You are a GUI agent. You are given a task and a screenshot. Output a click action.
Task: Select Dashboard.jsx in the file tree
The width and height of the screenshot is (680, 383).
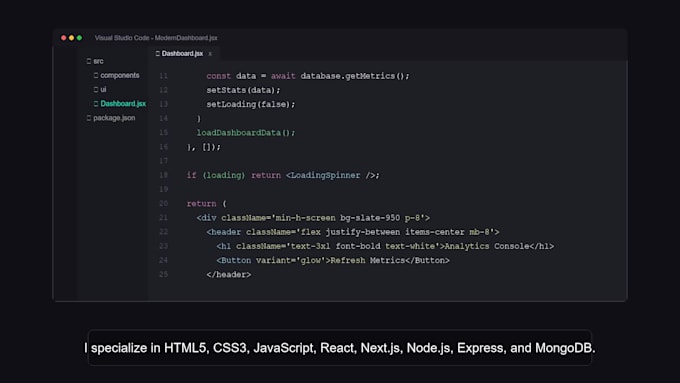(123, 103)
